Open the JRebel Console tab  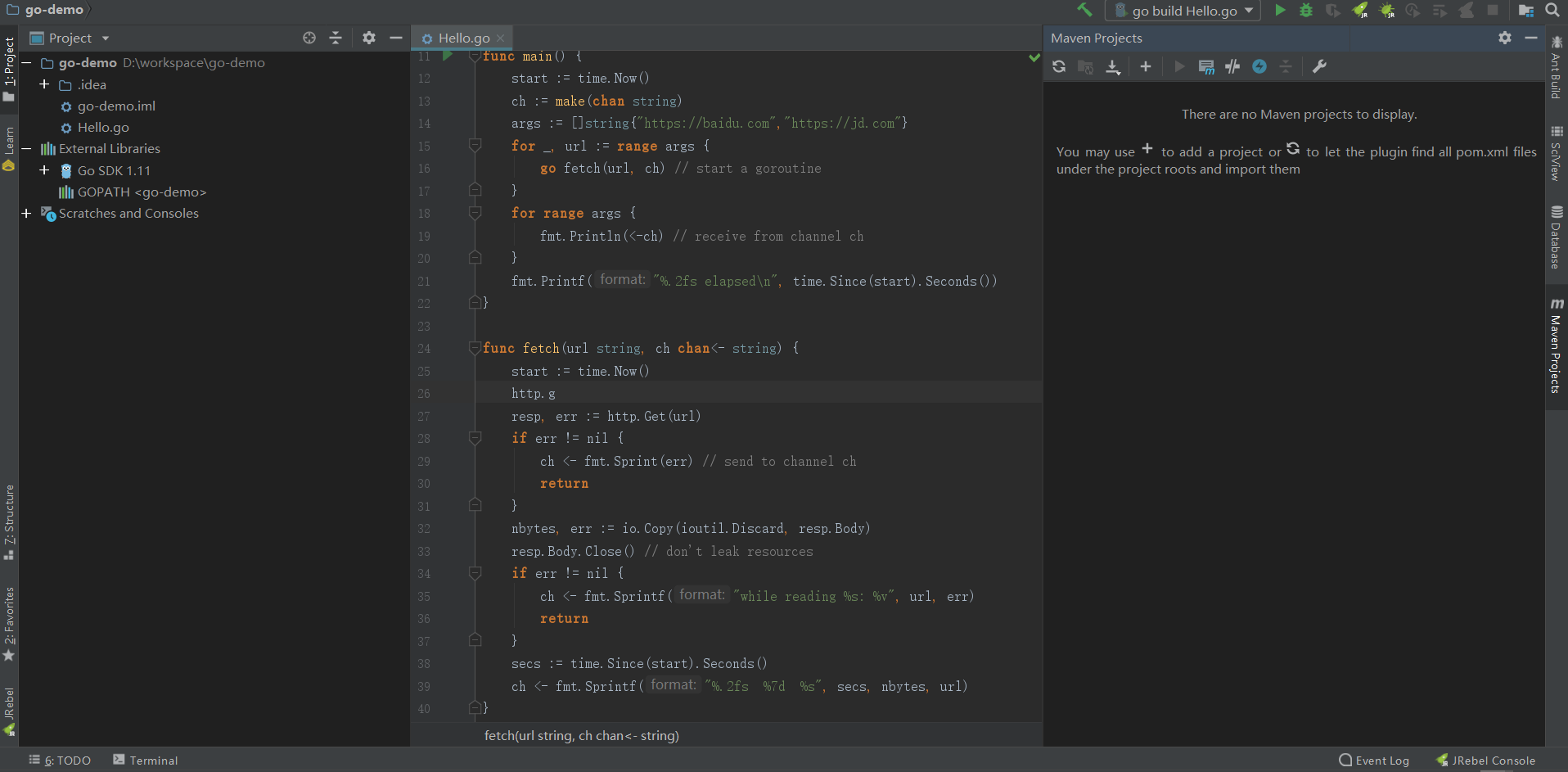point(1485,760)
